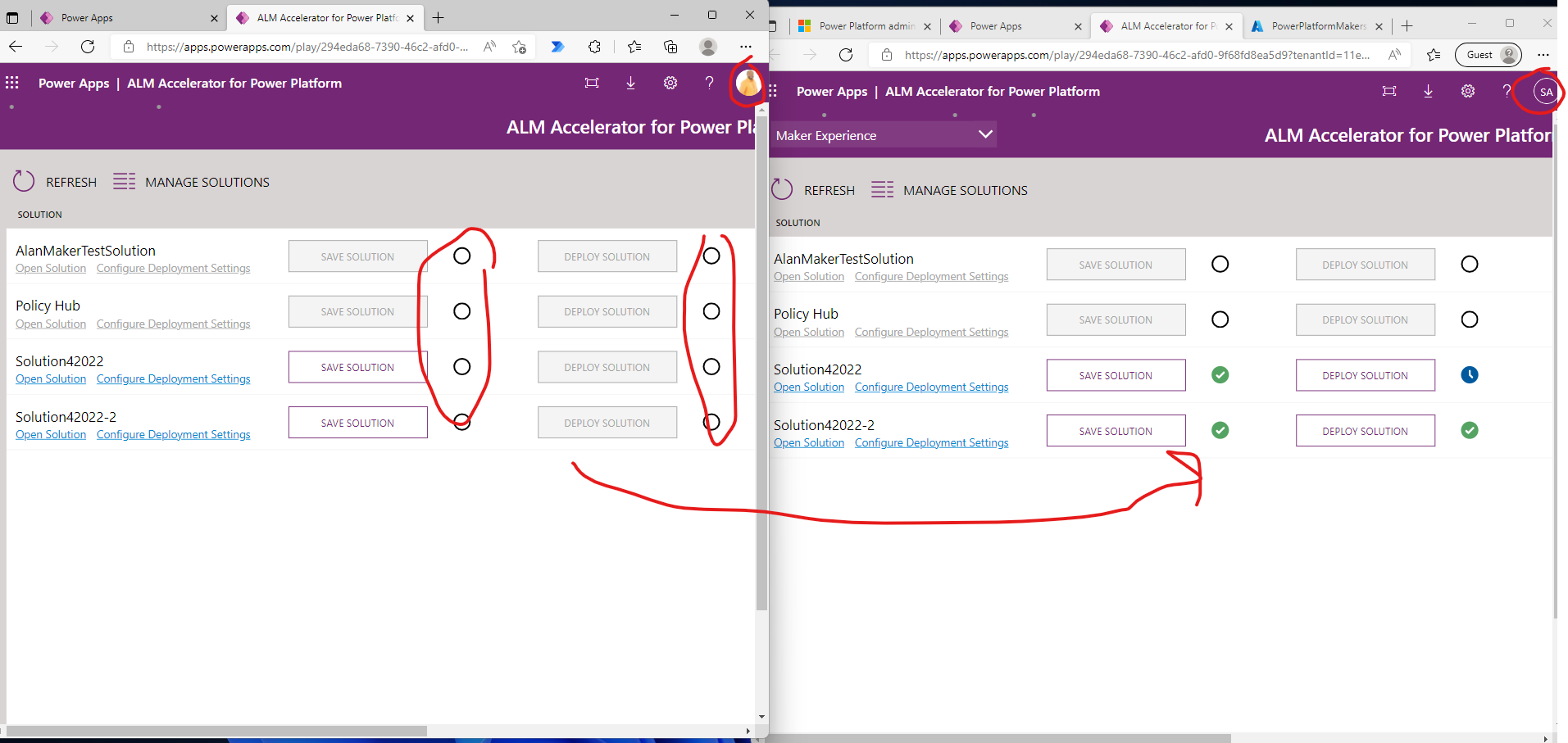Click the help question mark icon
Screen dimensions: 1568x743
pyautogui.click(x=709, y=83)
